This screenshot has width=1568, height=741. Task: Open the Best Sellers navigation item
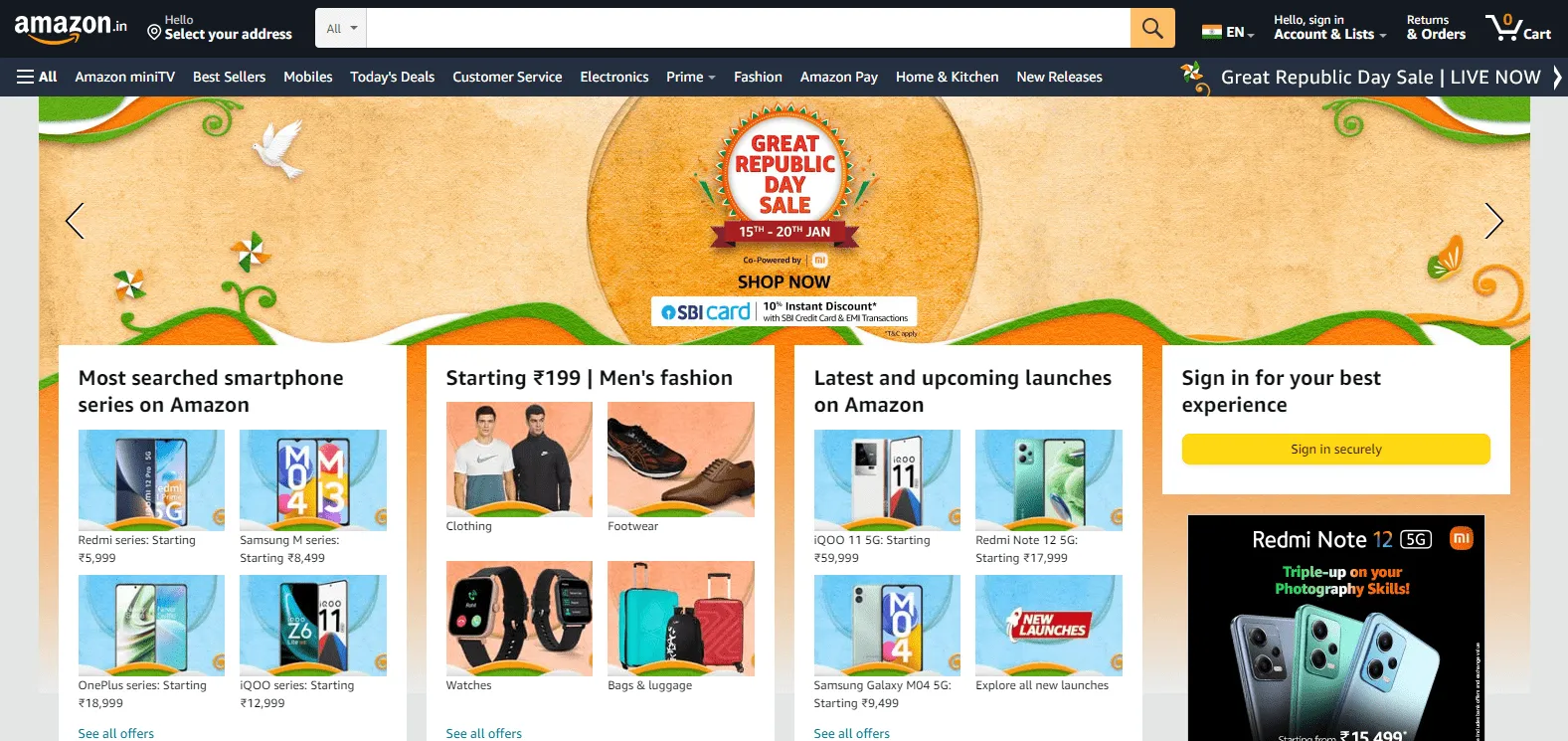coord(229,77)
